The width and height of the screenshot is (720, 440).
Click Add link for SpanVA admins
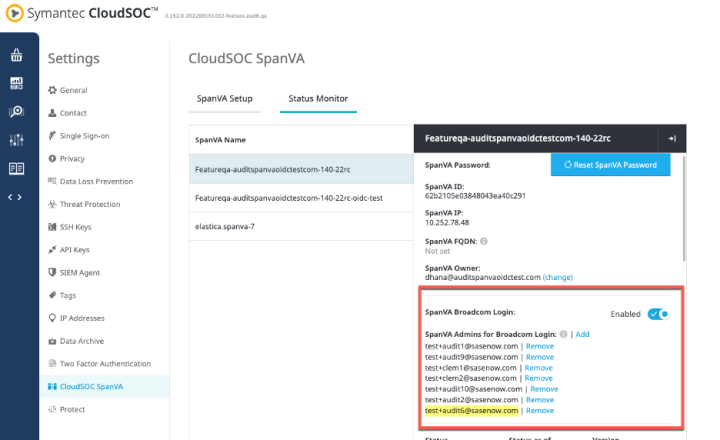[582, 334]
